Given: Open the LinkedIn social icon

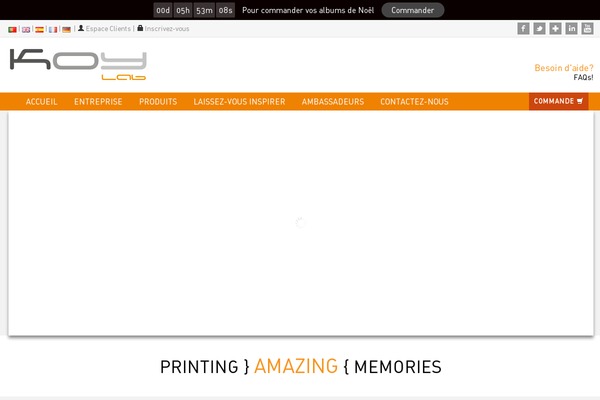Looking at the screenshot, I should pyautogui.click(x=571, y=28).
